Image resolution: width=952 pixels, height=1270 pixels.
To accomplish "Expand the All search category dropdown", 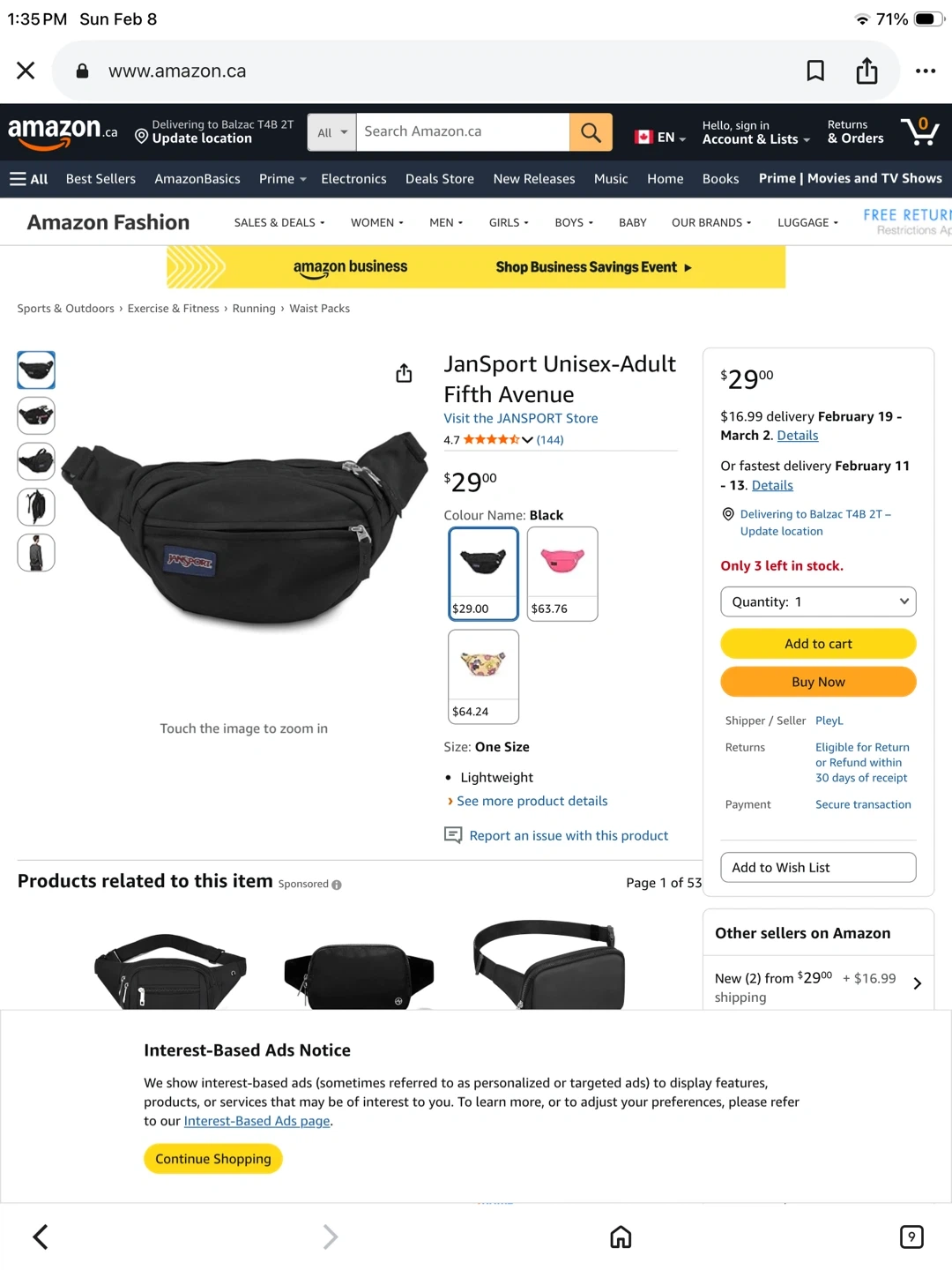I will click(332, 132).
